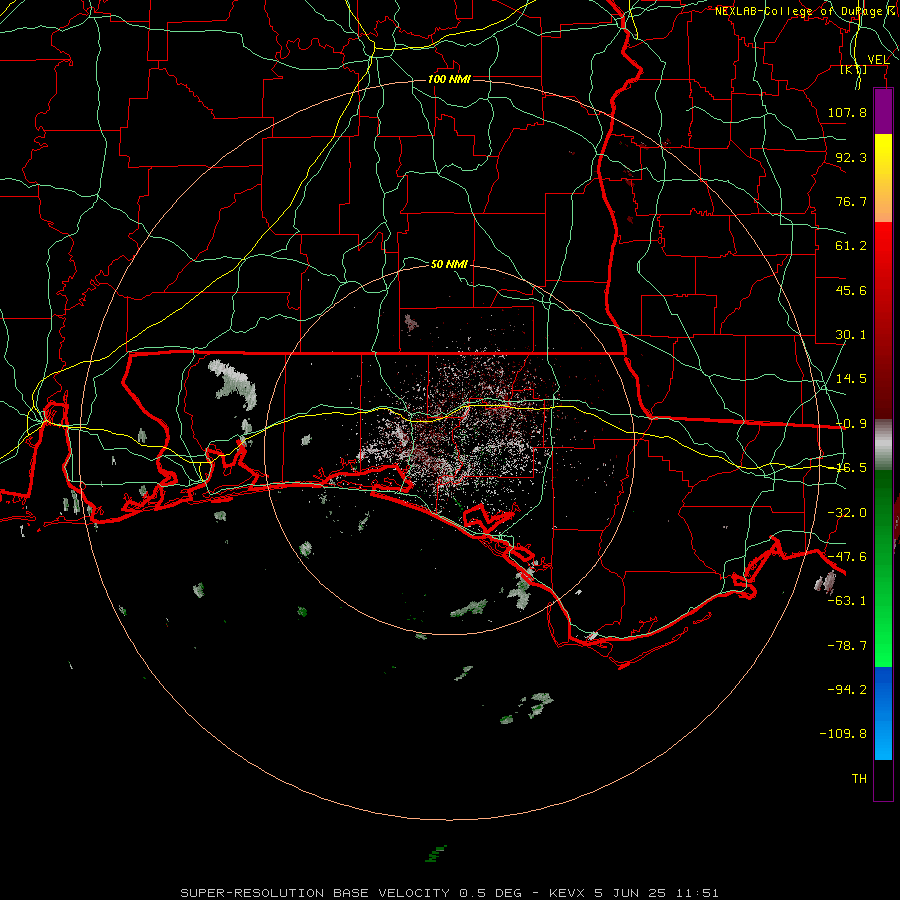The height and width of the screenshot is (900, 900).
Task: Select the 92.3 velocity scale value
Action: click(x=851, y=157)
